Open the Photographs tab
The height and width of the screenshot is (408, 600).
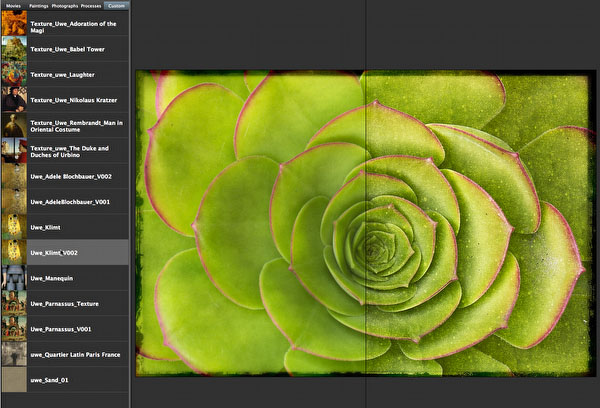[x=65, y=6]
